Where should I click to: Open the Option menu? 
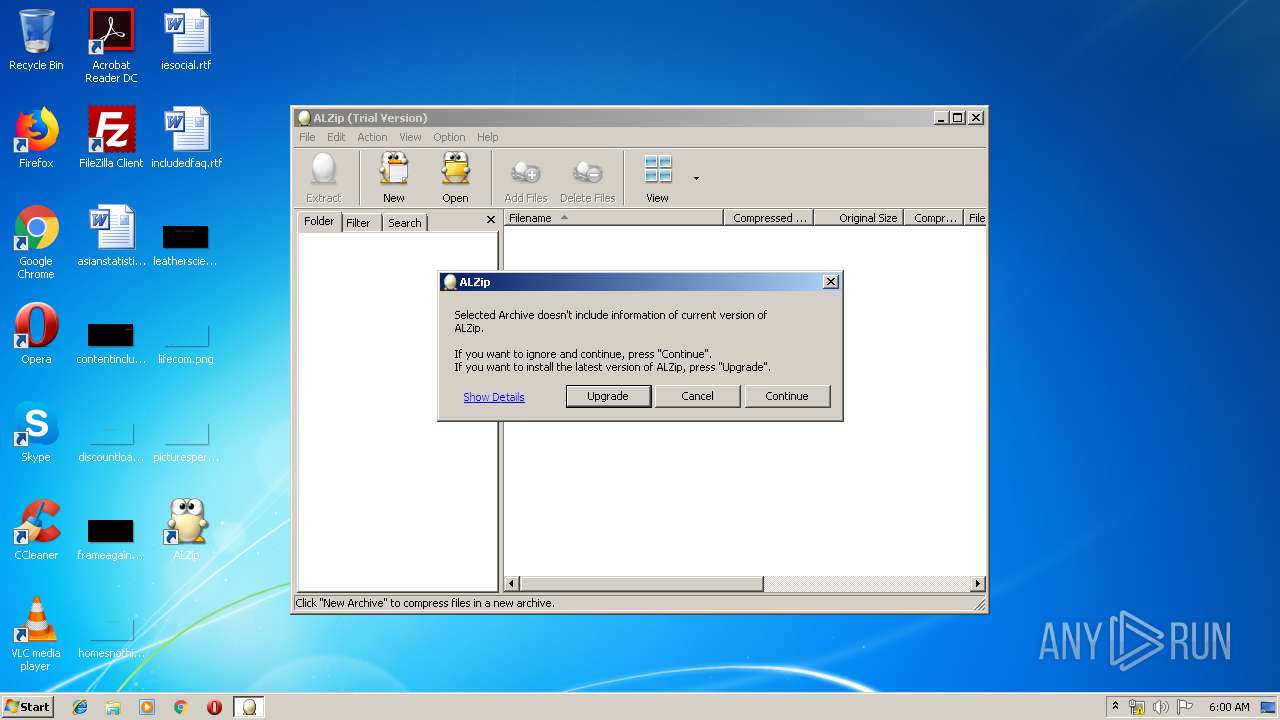(449, 137)
